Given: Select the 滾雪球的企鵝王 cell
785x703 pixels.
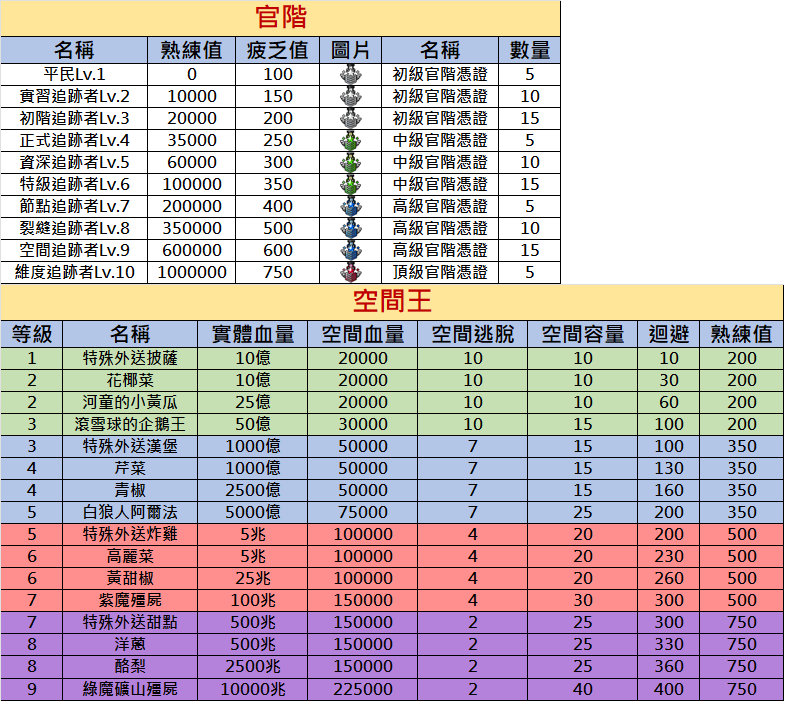Looking at the screenshot, I should pyautogui.click(x=130, y=425).
